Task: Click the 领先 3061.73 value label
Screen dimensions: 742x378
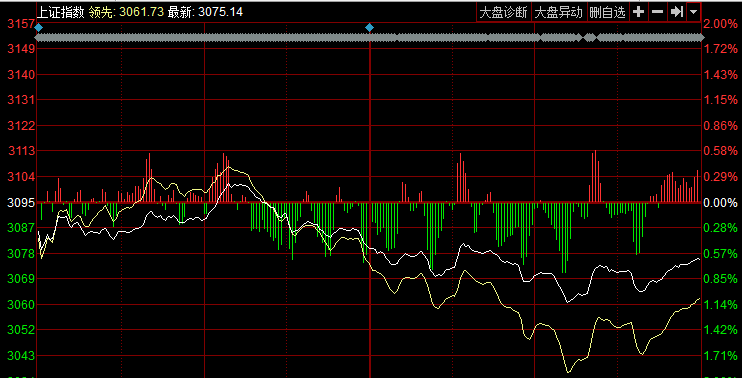Action: (x=126, y=12)
